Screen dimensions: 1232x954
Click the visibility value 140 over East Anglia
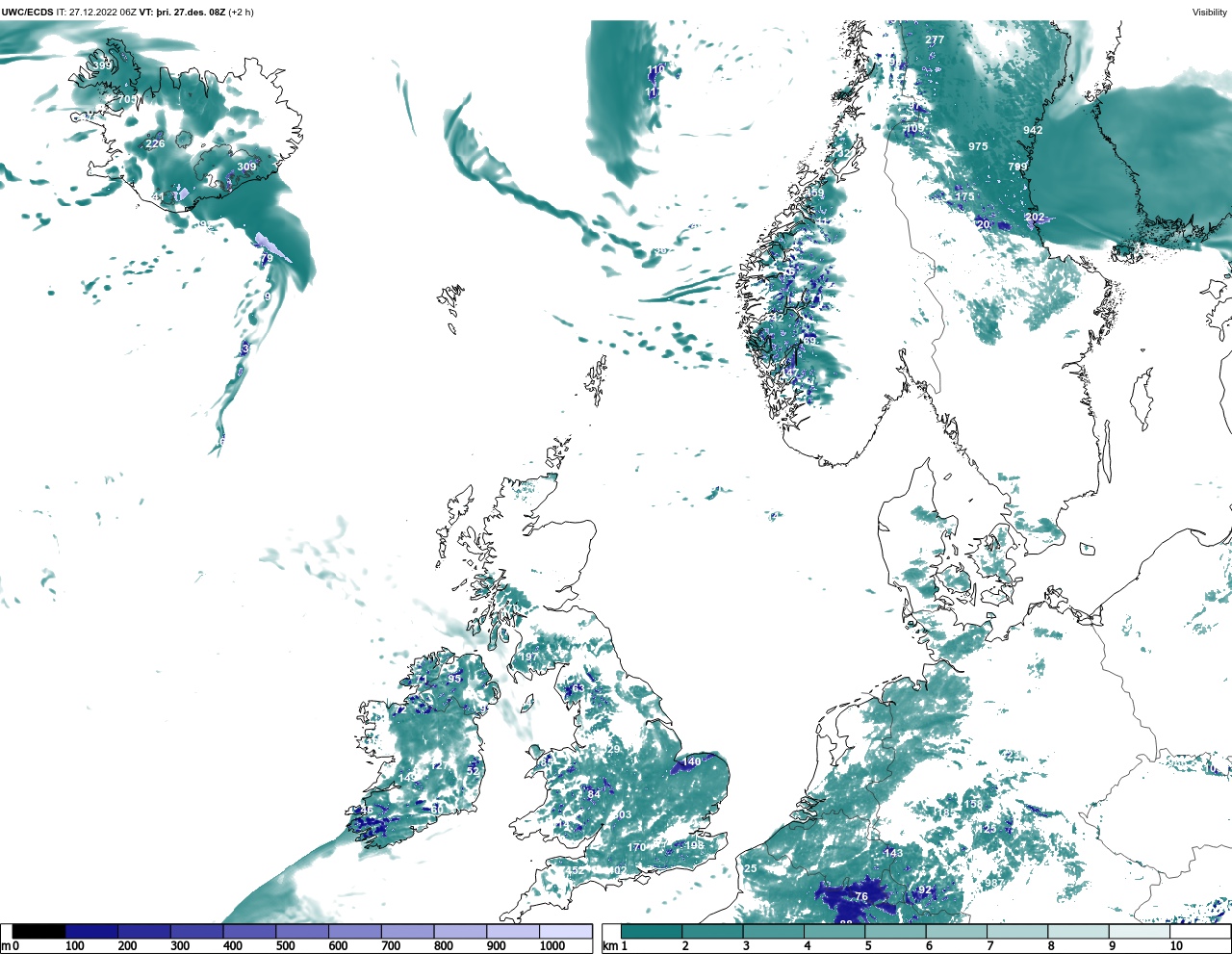pos(692,762)
